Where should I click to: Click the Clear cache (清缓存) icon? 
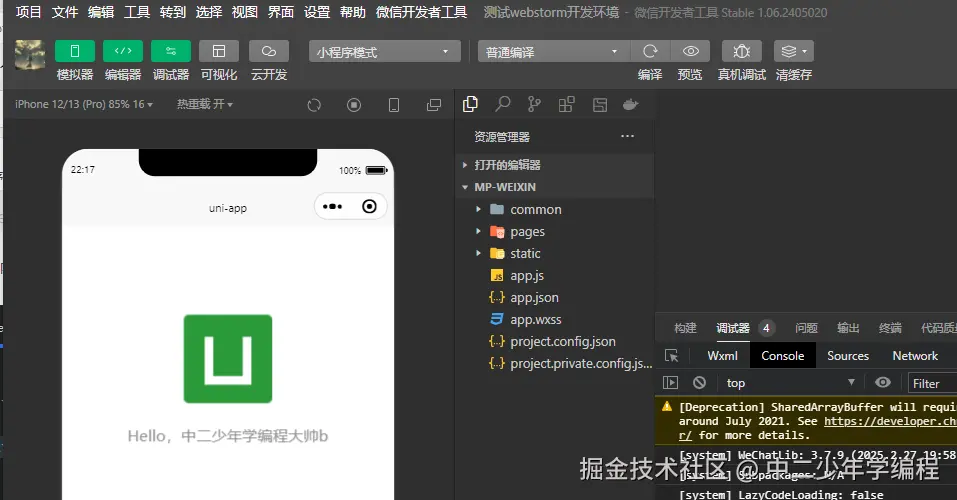point(793,51)
